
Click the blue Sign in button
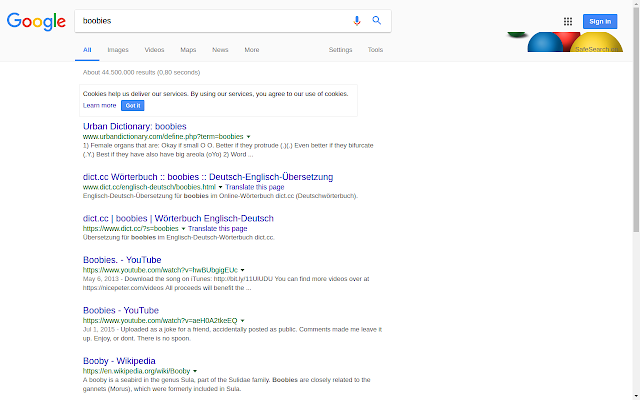[x=600, y=21]
